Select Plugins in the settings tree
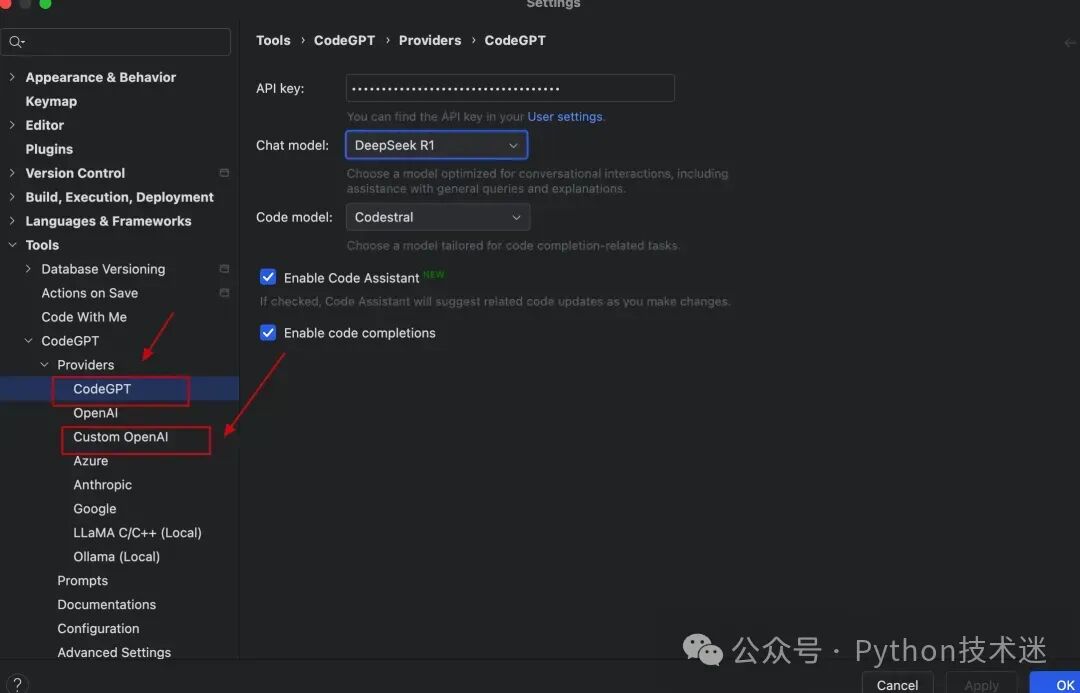This screenshot has height=693, width=1080. pyautogui.click(x=49, y=149)
